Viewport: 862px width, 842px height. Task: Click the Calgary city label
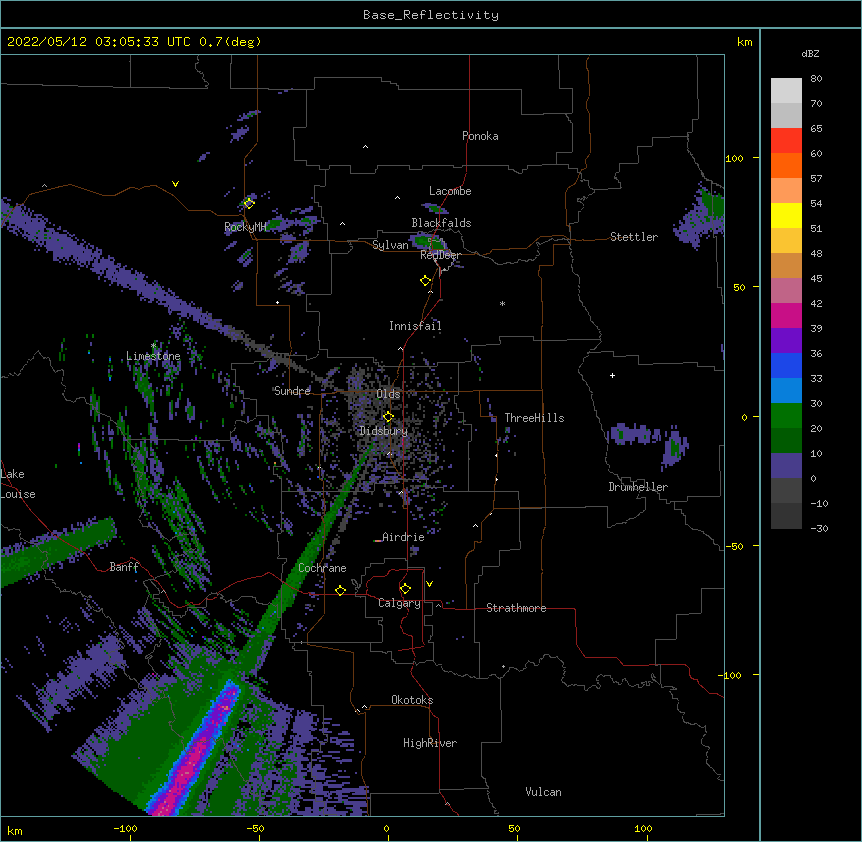click(x=399, y=603)
